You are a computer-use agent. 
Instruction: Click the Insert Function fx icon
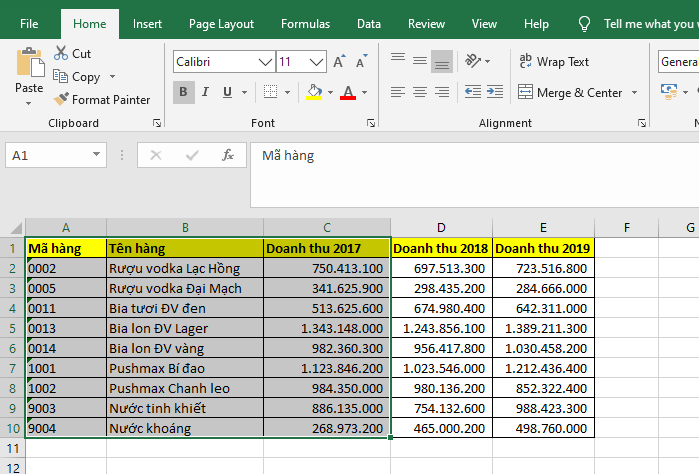click(x=228, y=155)
